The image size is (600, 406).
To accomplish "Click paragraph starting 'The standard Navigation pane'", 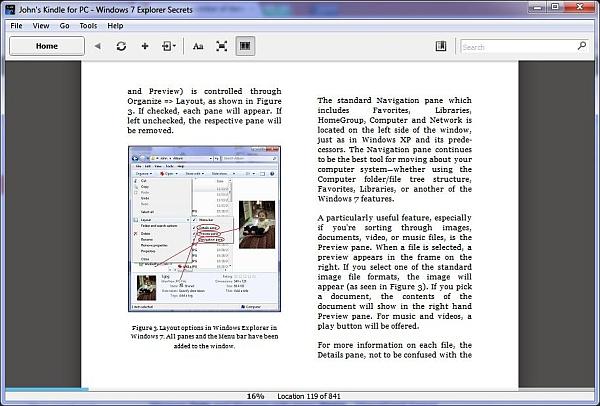I will point(395,149).
